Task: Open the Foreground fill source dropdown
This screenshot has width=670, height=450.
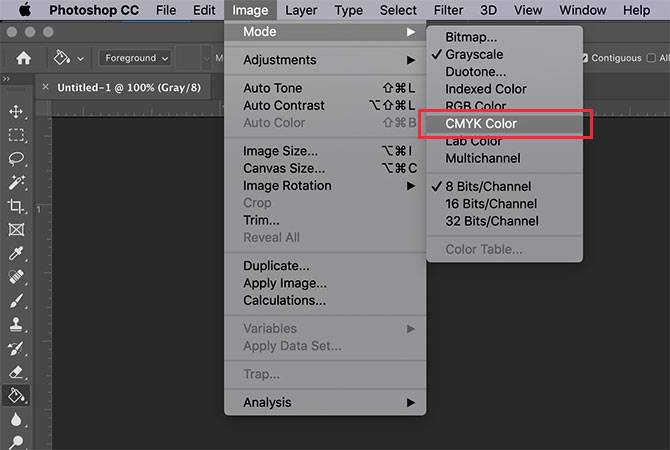Action: point(135,58)
